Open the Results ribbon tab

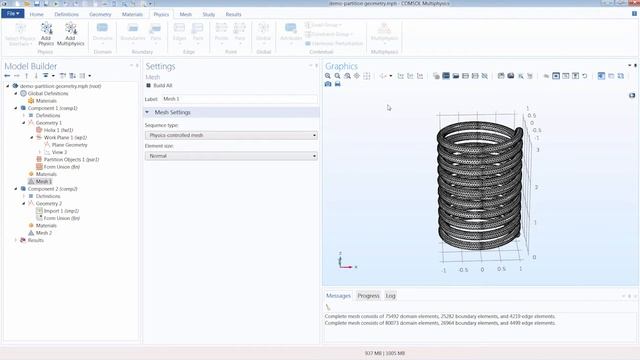pyautogui.click(x=233, y=14)
